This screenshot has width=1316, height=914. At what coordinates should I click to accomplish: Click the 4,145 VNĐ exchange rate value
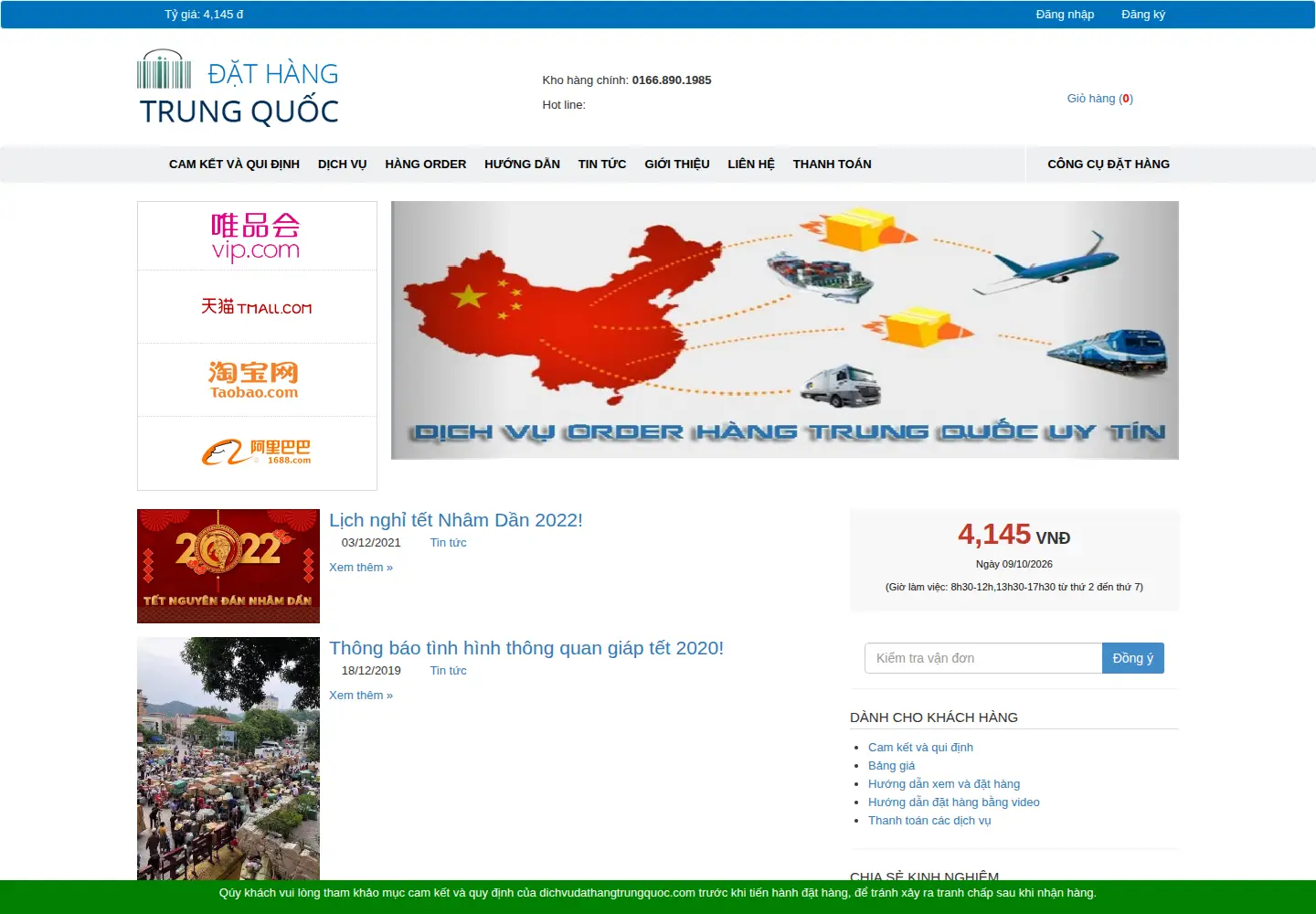click(x=1014, y=535)
